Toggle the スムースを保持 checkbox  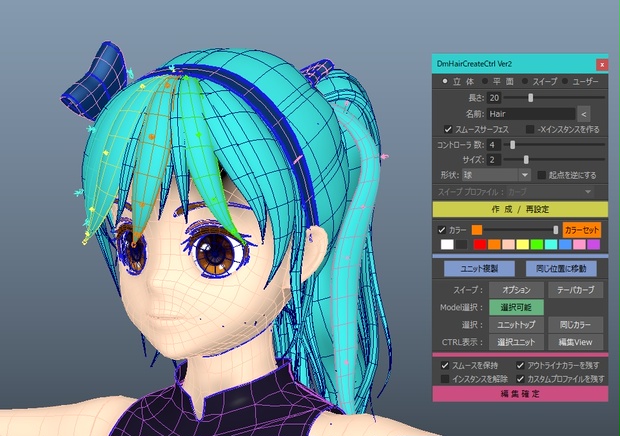pyautogui.click(x=445, y=365)
